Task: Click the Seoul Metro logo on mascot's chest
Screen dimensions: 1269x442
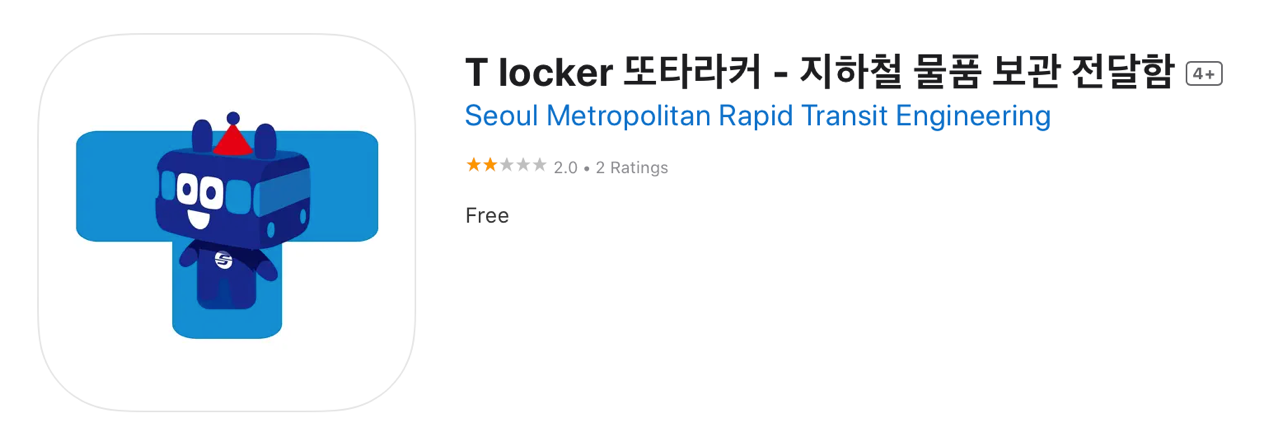Action: (x=223, y=261)
